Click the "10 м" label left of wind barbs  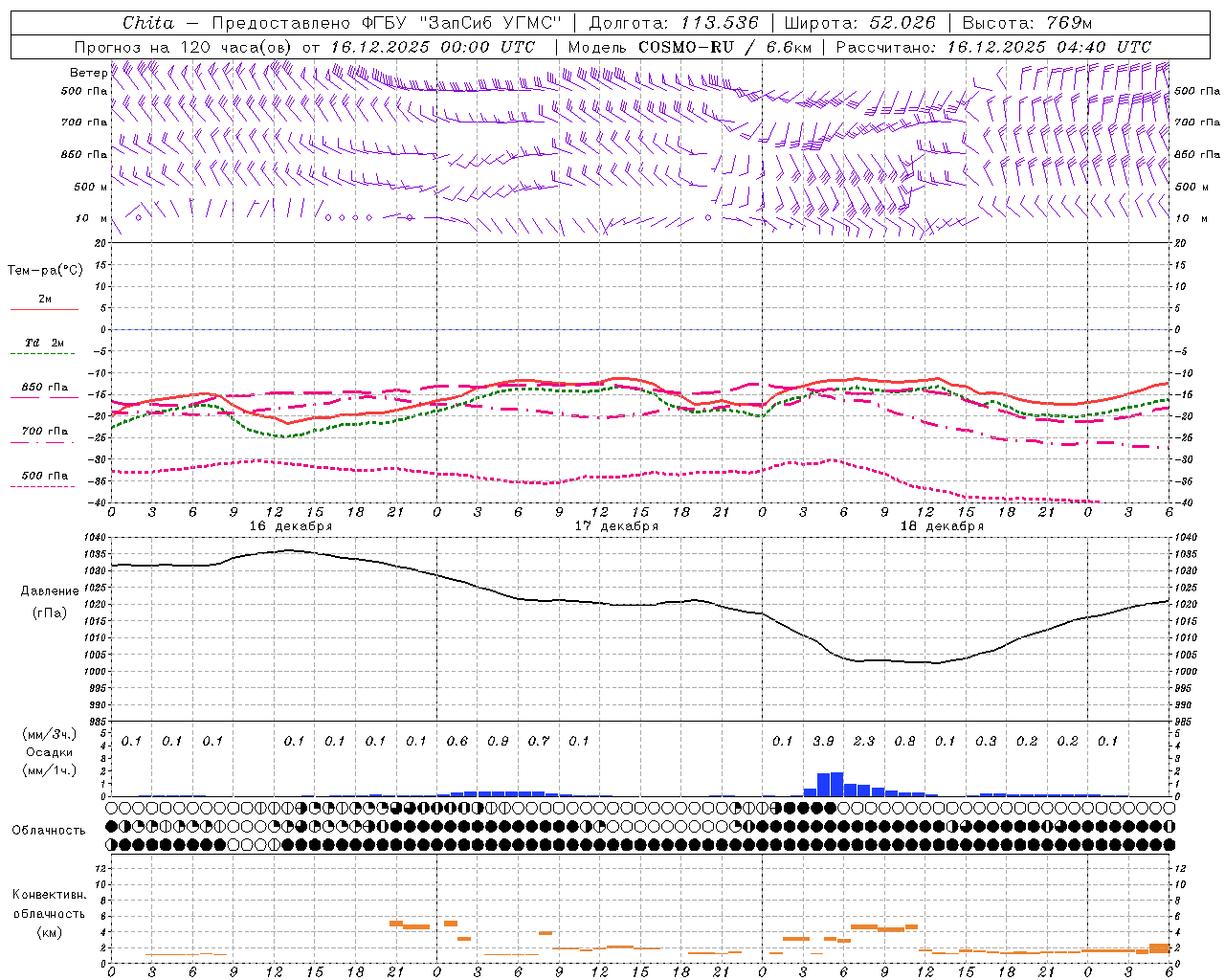pyautogui.click(x=91, y=218)
